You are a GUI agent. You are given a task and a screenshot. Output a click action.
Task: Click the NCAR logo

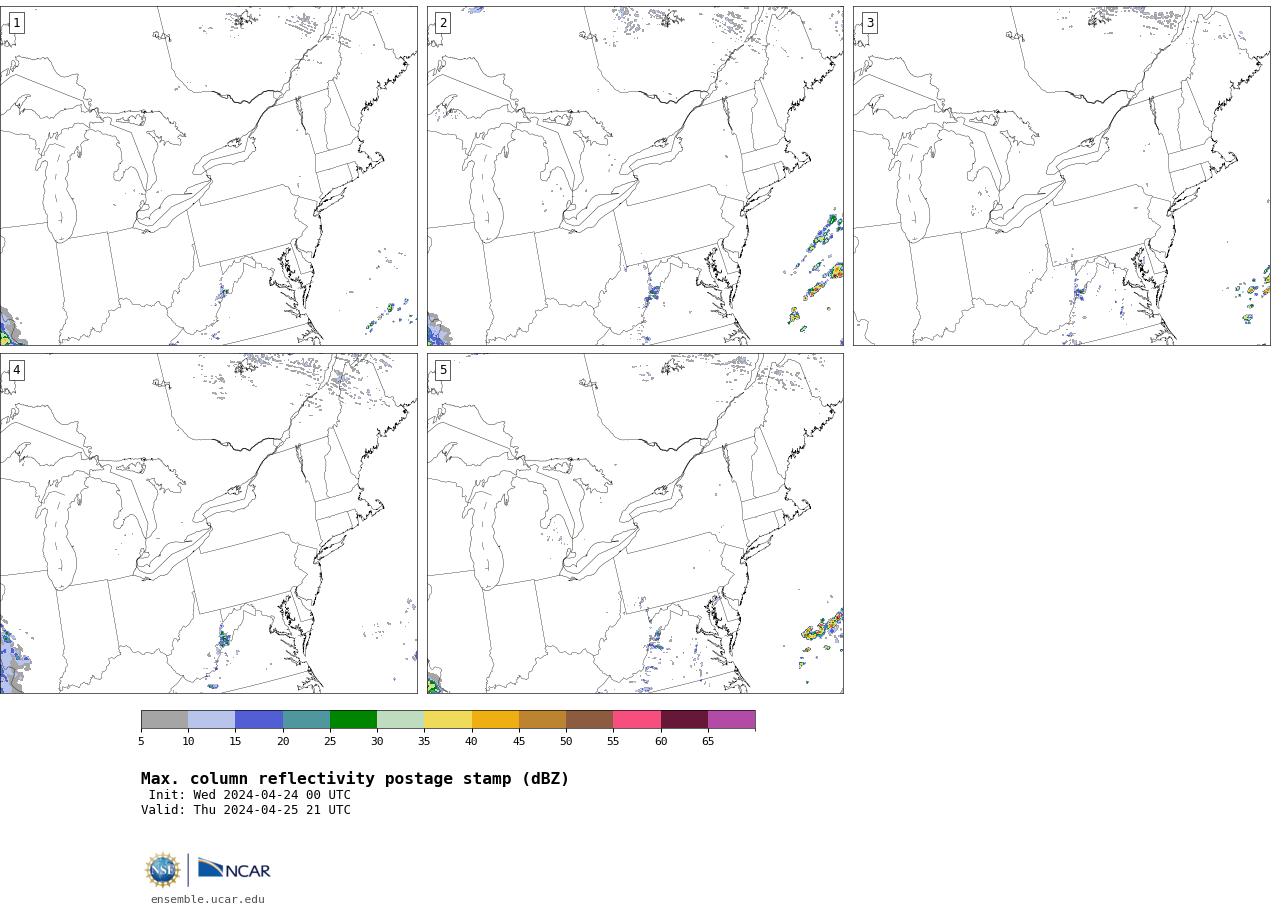[234, 869]
